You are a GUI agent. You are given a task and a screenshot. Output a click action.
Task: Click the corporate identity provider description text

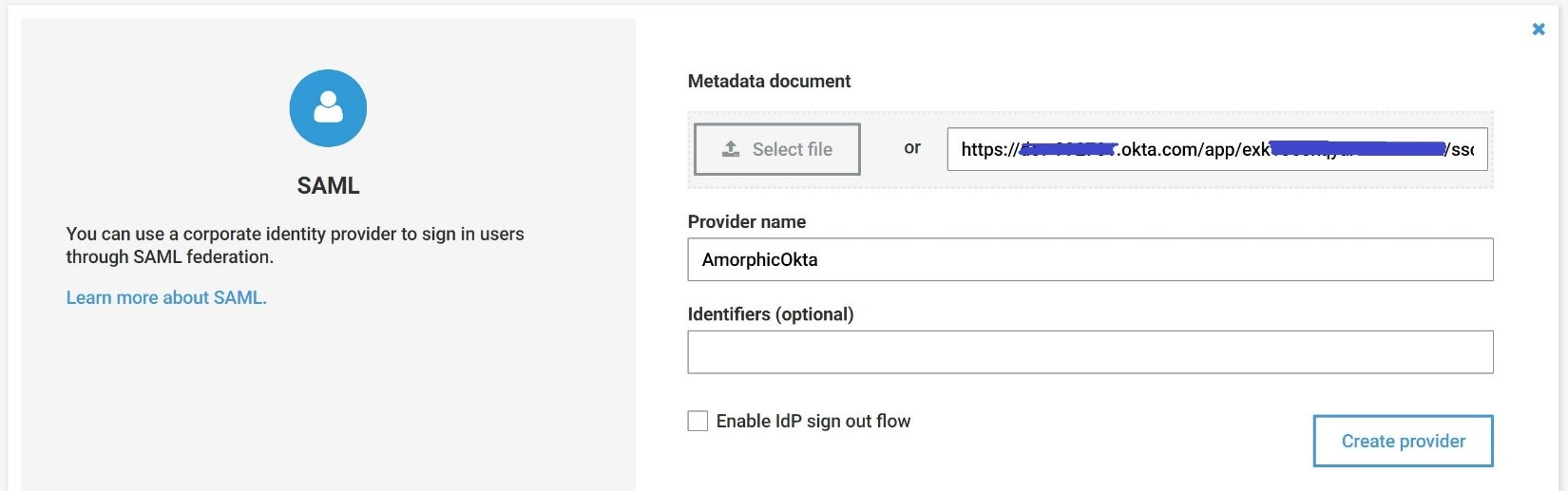295,234
